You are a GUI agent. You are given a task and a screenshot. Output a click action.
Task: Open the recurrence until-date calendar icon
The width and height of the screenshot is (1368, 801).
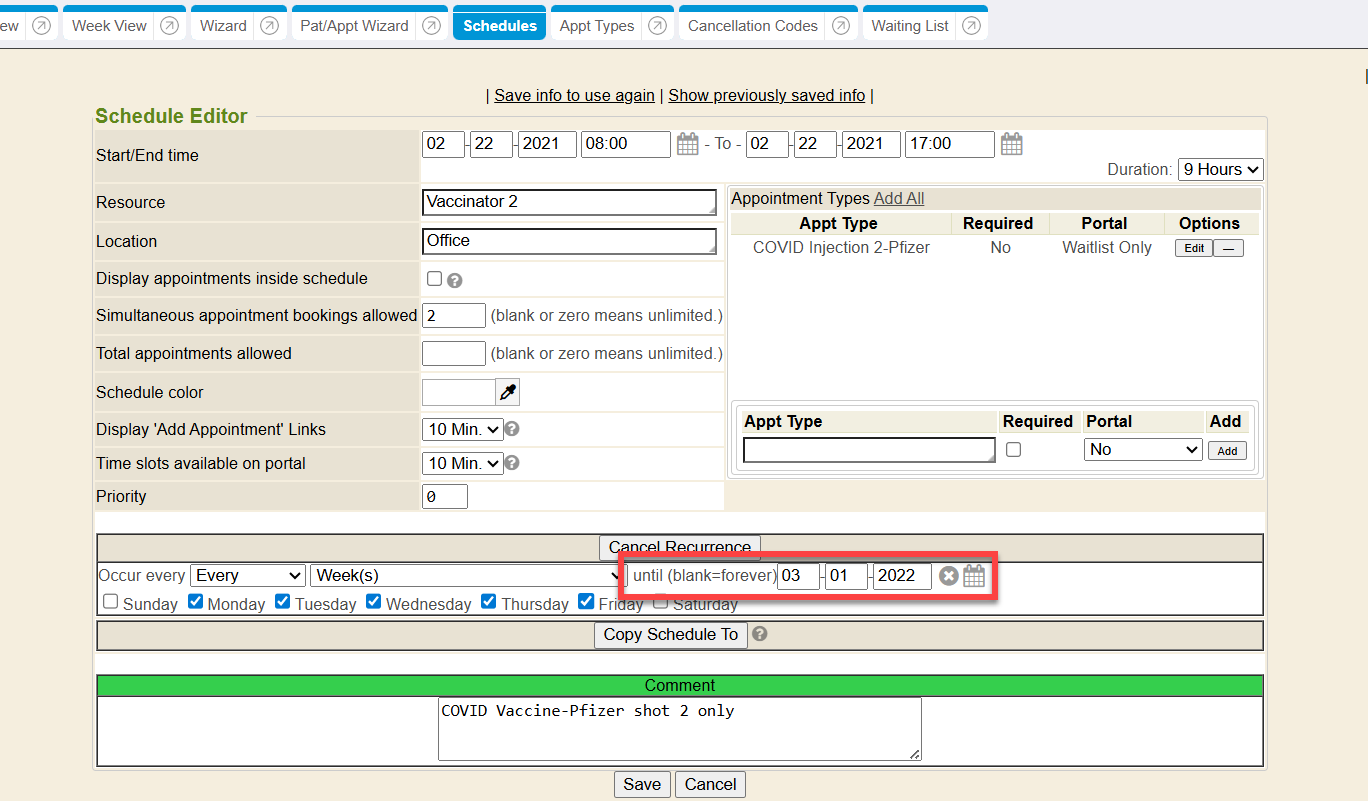[x=974, y=576]
